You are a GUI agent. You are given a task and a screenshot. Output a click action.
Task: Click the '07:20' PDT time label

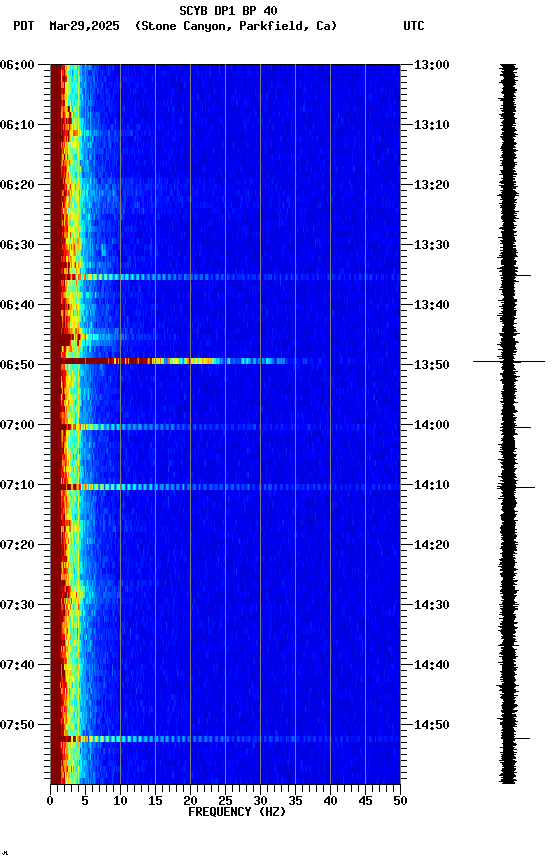(x=17, y=546)
